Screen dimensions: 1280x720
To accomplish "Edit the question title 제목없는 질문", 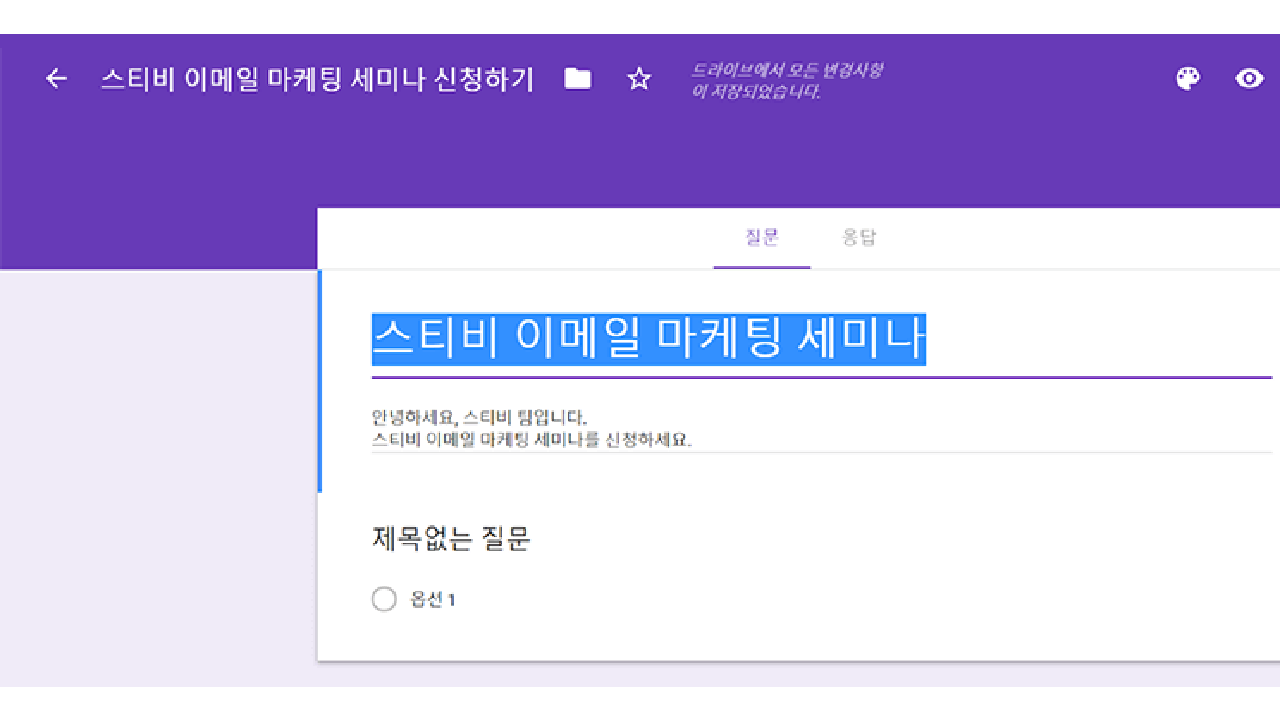I will coord(450,540).
